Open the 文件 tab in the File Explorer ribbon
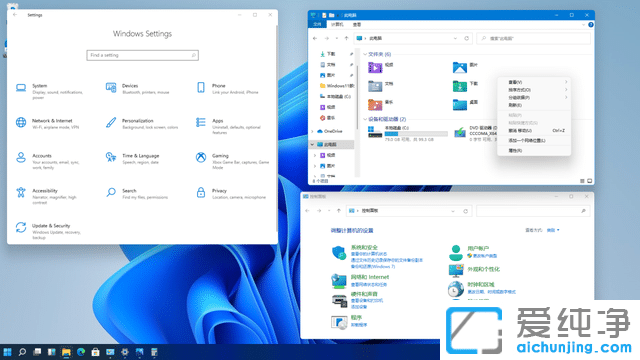Screen dimensions: 640x360 click(317, 24)
